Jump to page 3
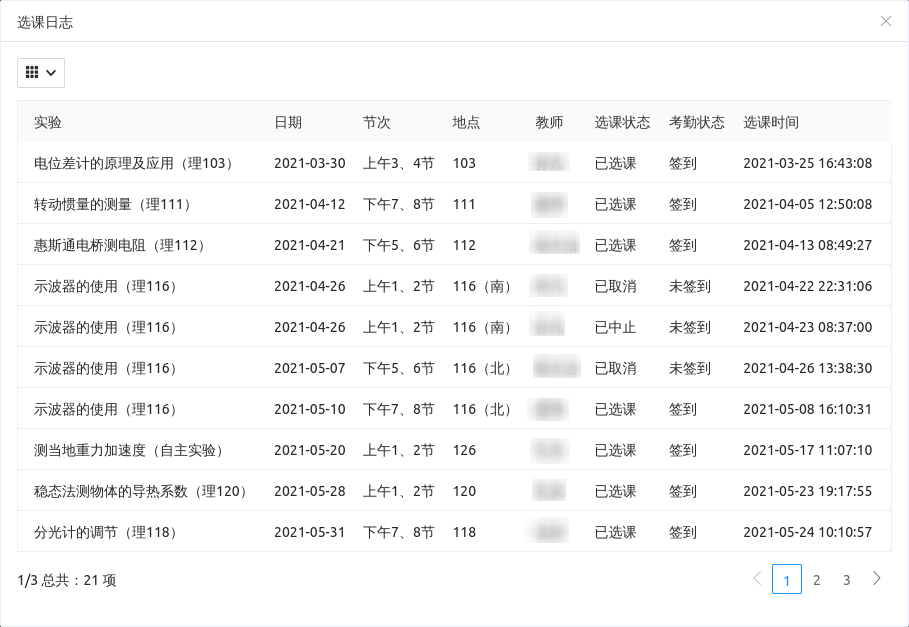Screen dimensions: 909x627 tap(846, 580)
